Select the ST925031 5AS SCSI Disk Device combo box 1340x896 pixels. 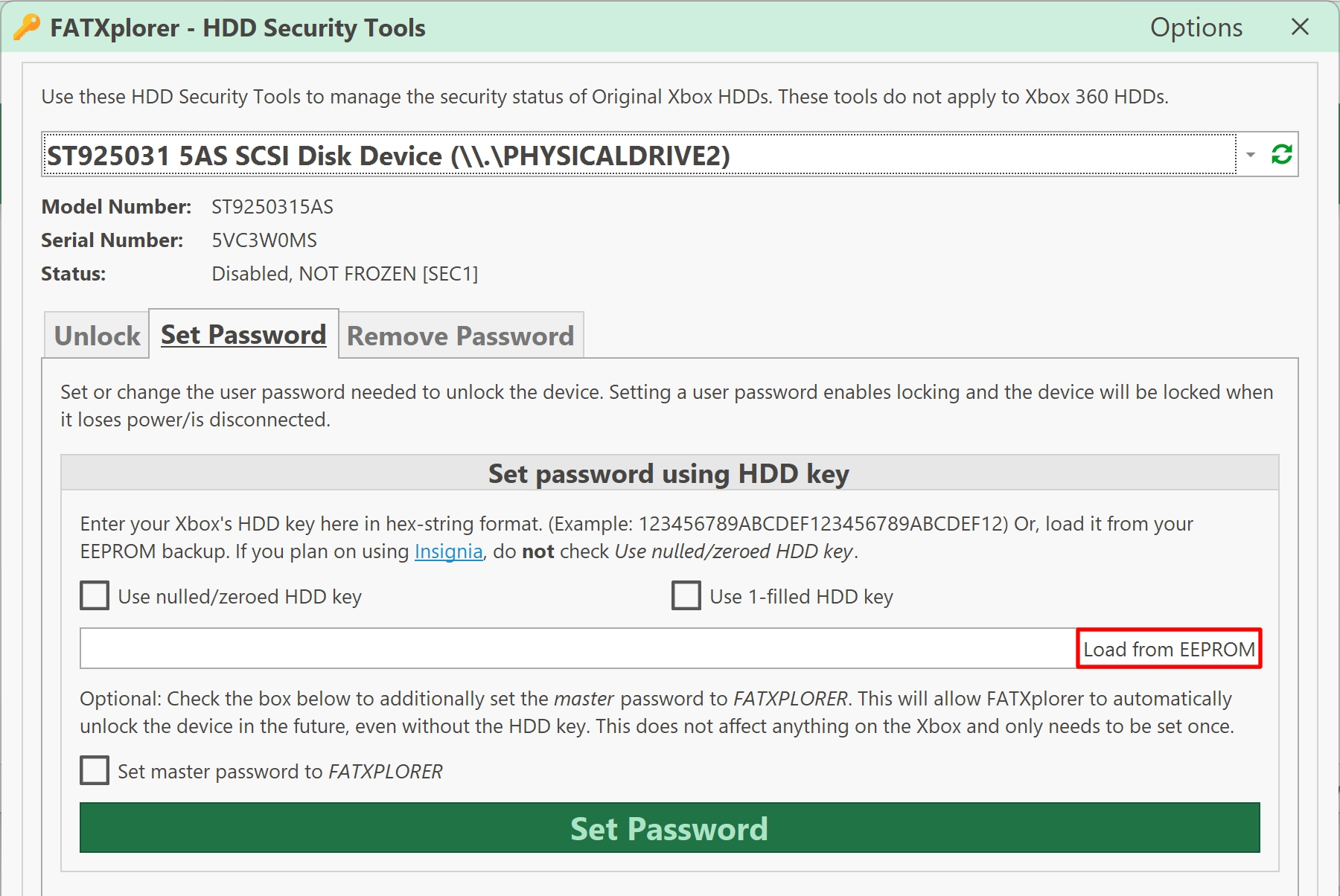[639, 155]
